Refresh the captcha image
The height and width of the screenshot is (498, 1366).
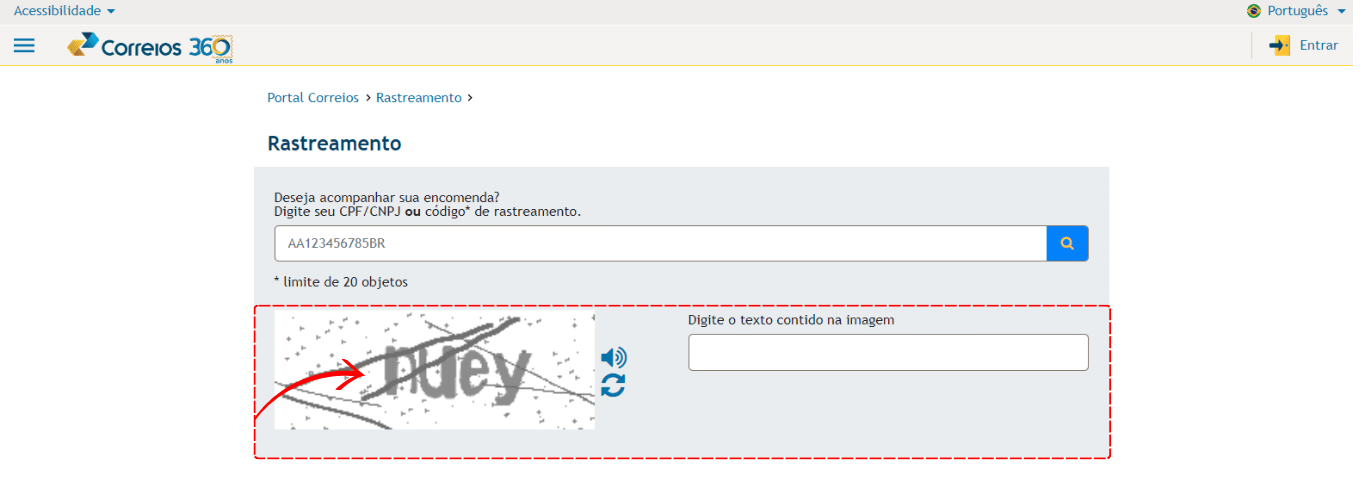click(613, 385)
